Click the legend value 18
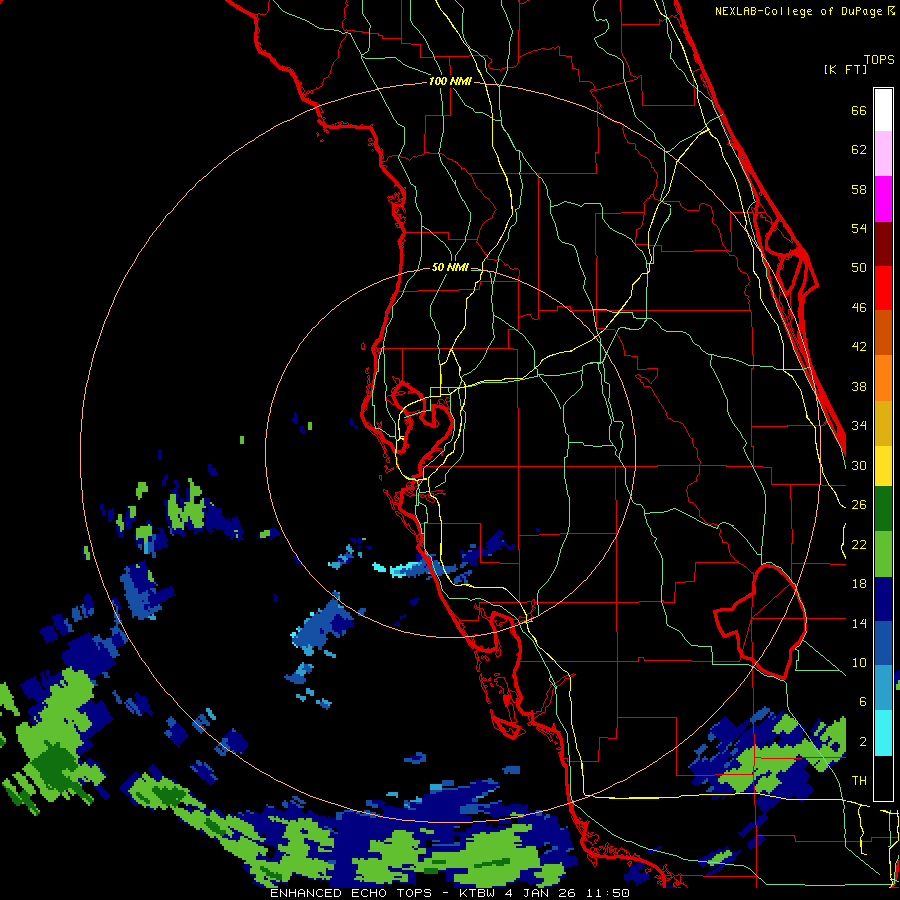This screenshot has height=900, width=900. point(859,584)
